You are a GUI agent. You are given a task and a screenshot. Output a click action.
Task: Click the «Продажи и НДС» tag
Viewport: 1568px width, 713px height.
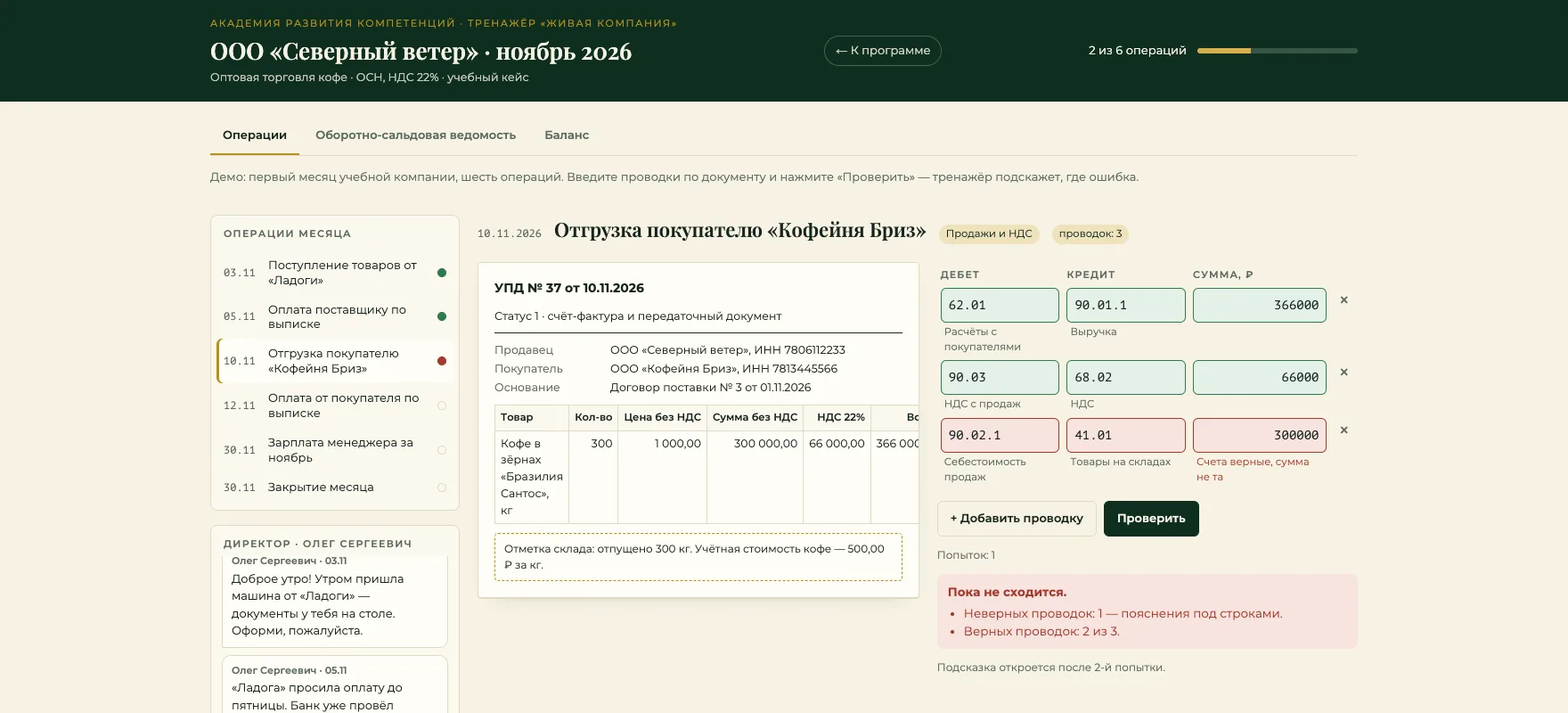pyautogui.click(x=989, y=234)
